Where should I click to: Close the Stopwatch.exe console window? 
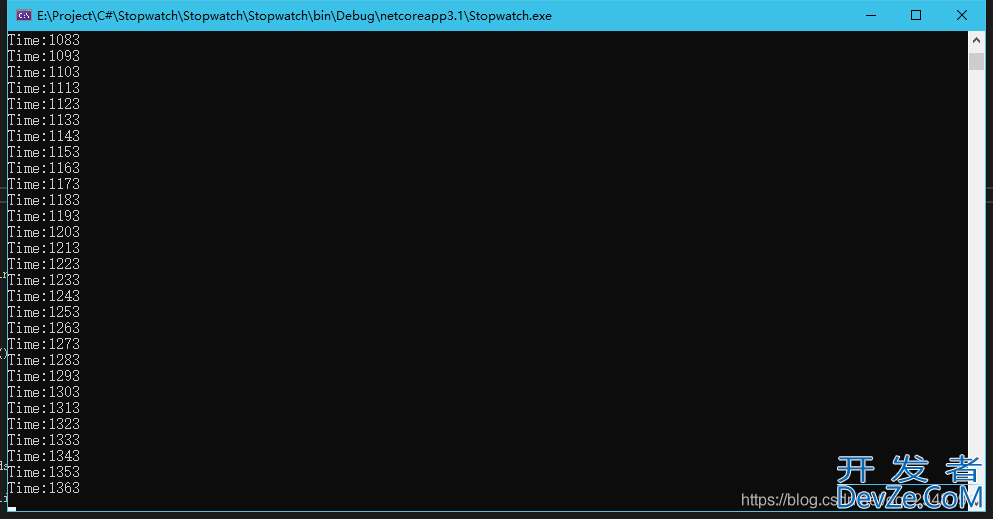point(962,16)
